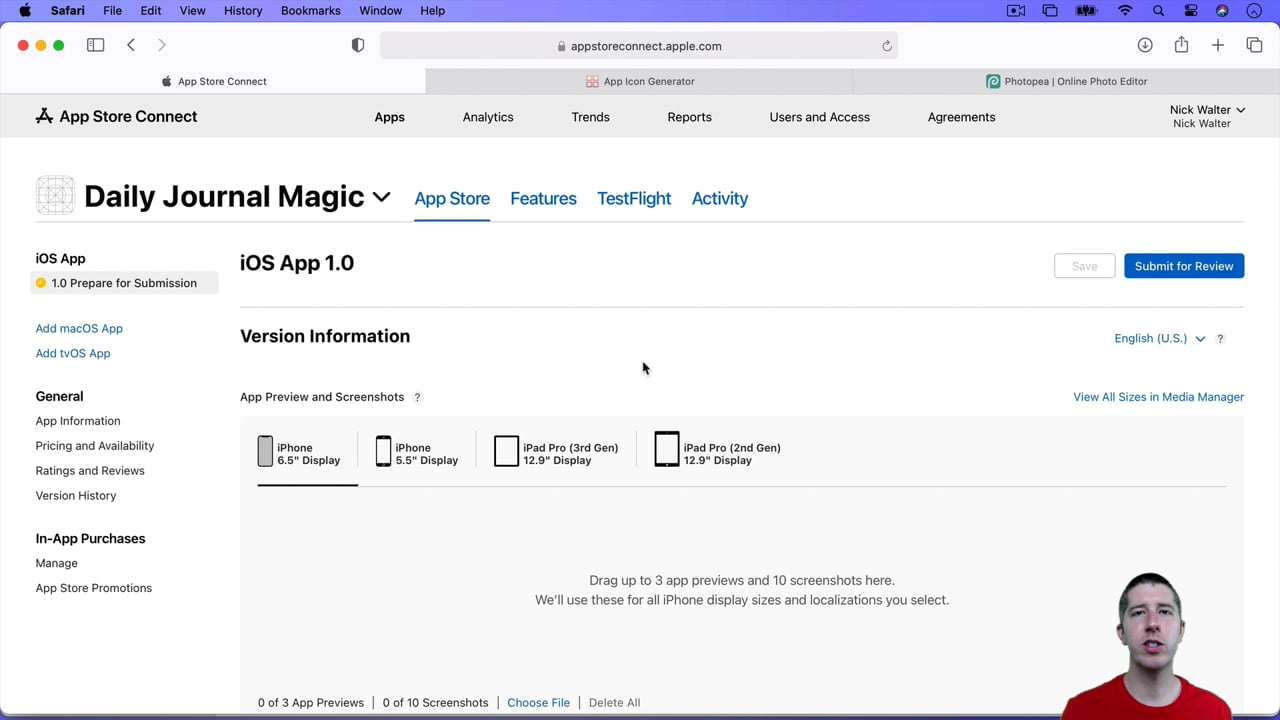Go back with the left arrow
Image resolution: width=1280 pixels, height=720 pixels.
click(131, 45)
